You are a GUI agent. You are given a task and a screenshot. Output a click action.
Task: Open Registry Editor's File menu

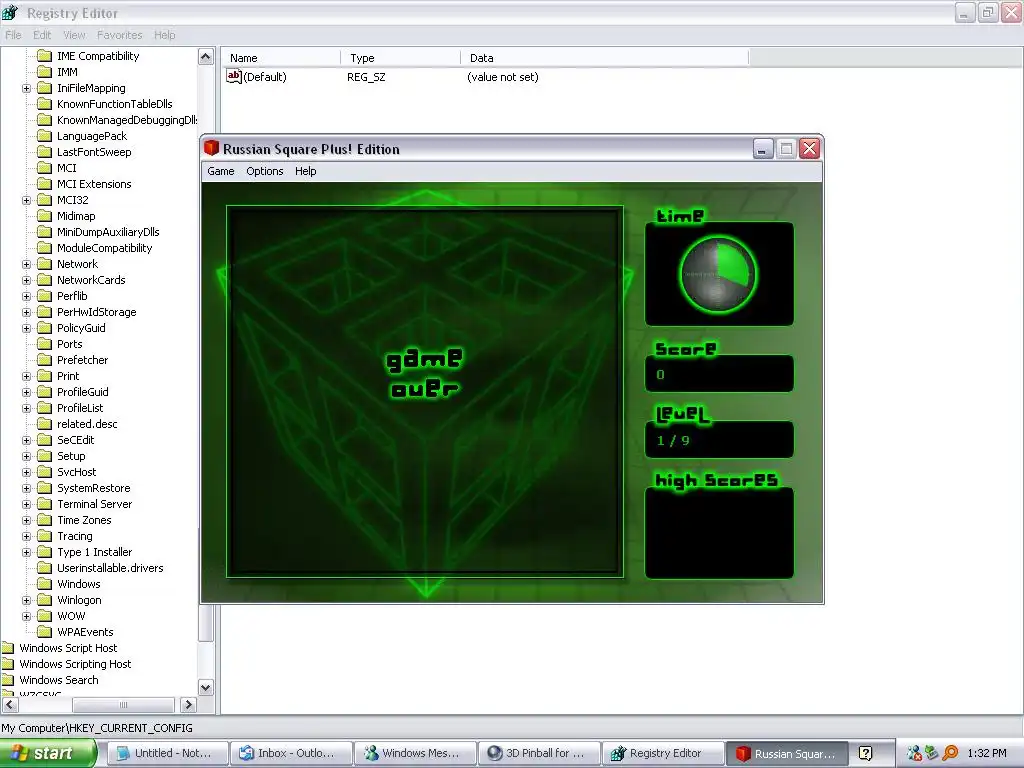point(13,35)
